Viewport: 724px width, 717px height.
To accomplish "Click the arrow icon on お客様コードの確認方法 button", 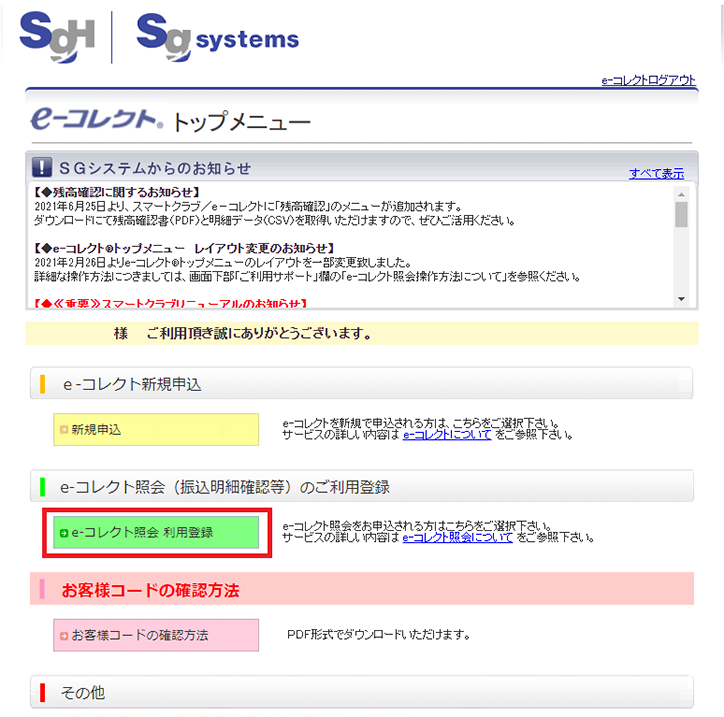I will pos(64,636).
